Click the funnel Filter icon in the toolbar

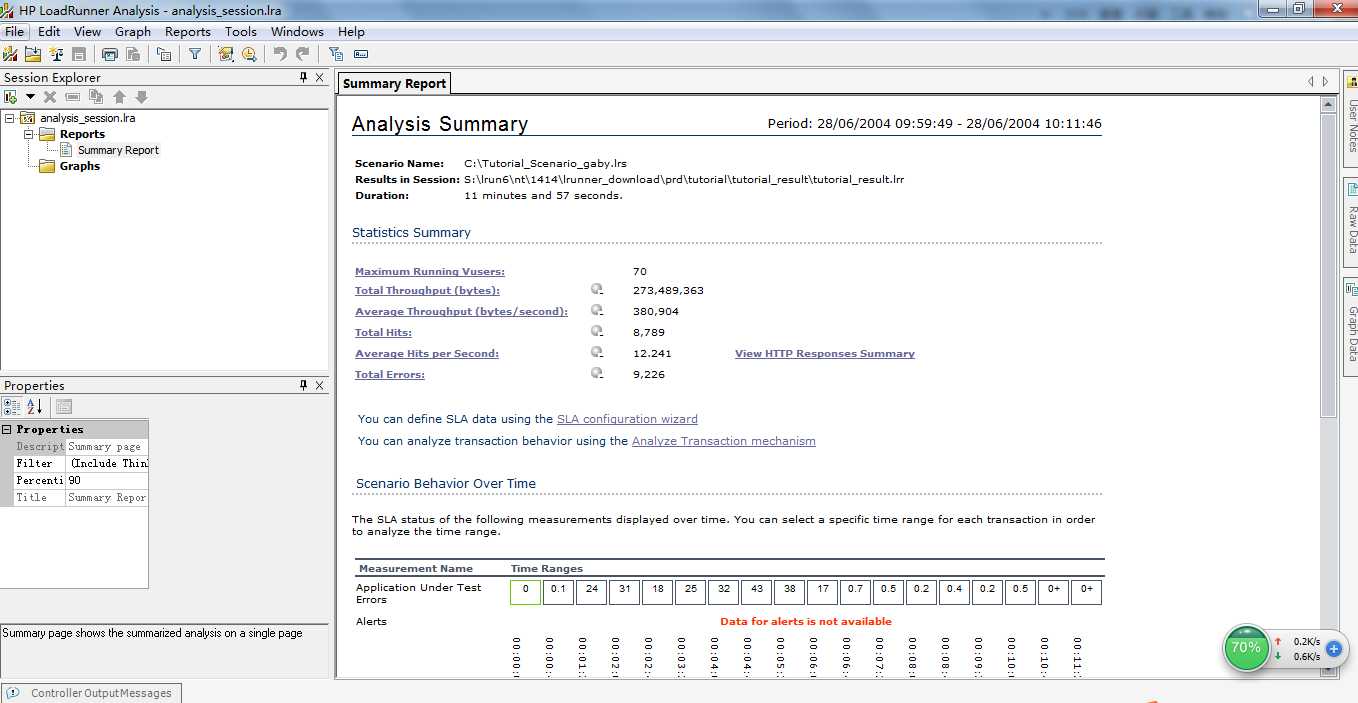click(x=195, y=54)
